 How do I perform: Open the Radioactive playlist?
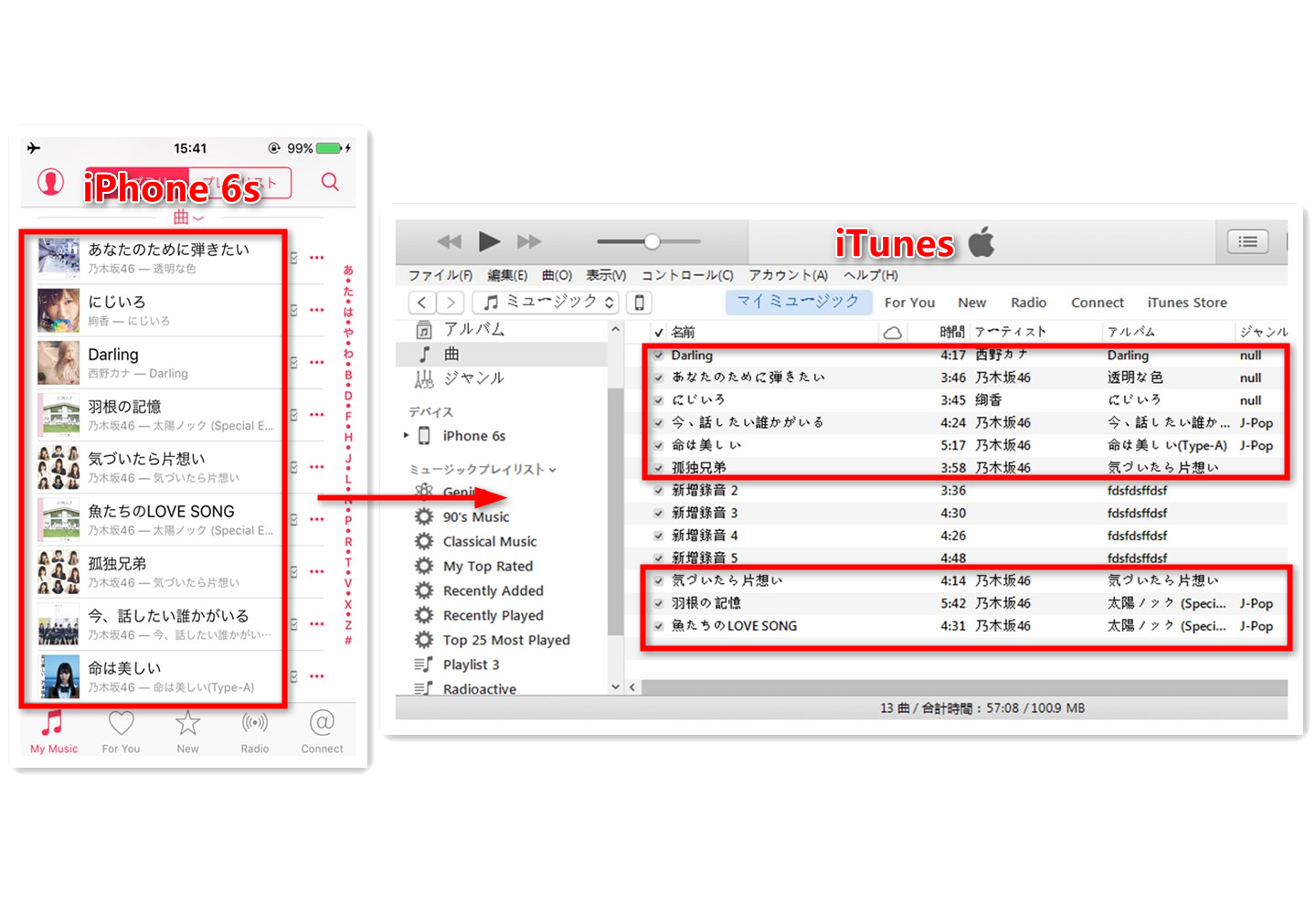point(479,688)
